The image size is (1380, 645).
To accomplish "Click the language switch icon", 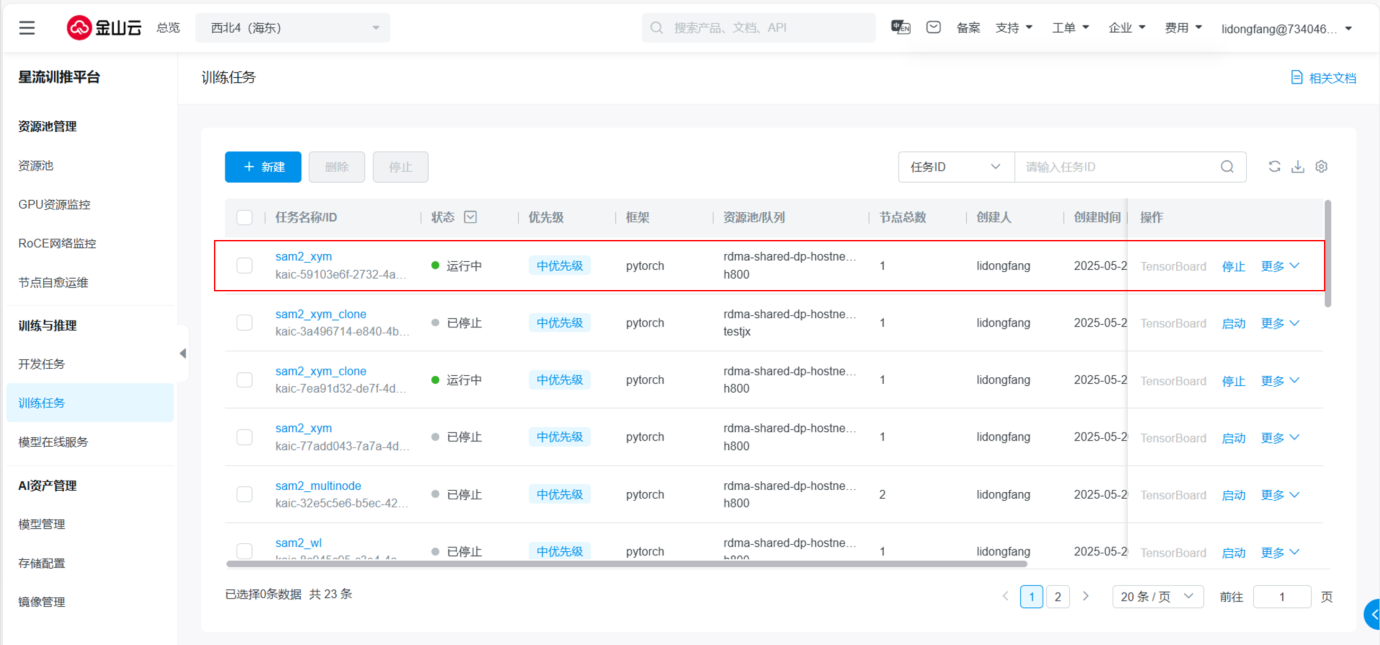I will [901, 28].
